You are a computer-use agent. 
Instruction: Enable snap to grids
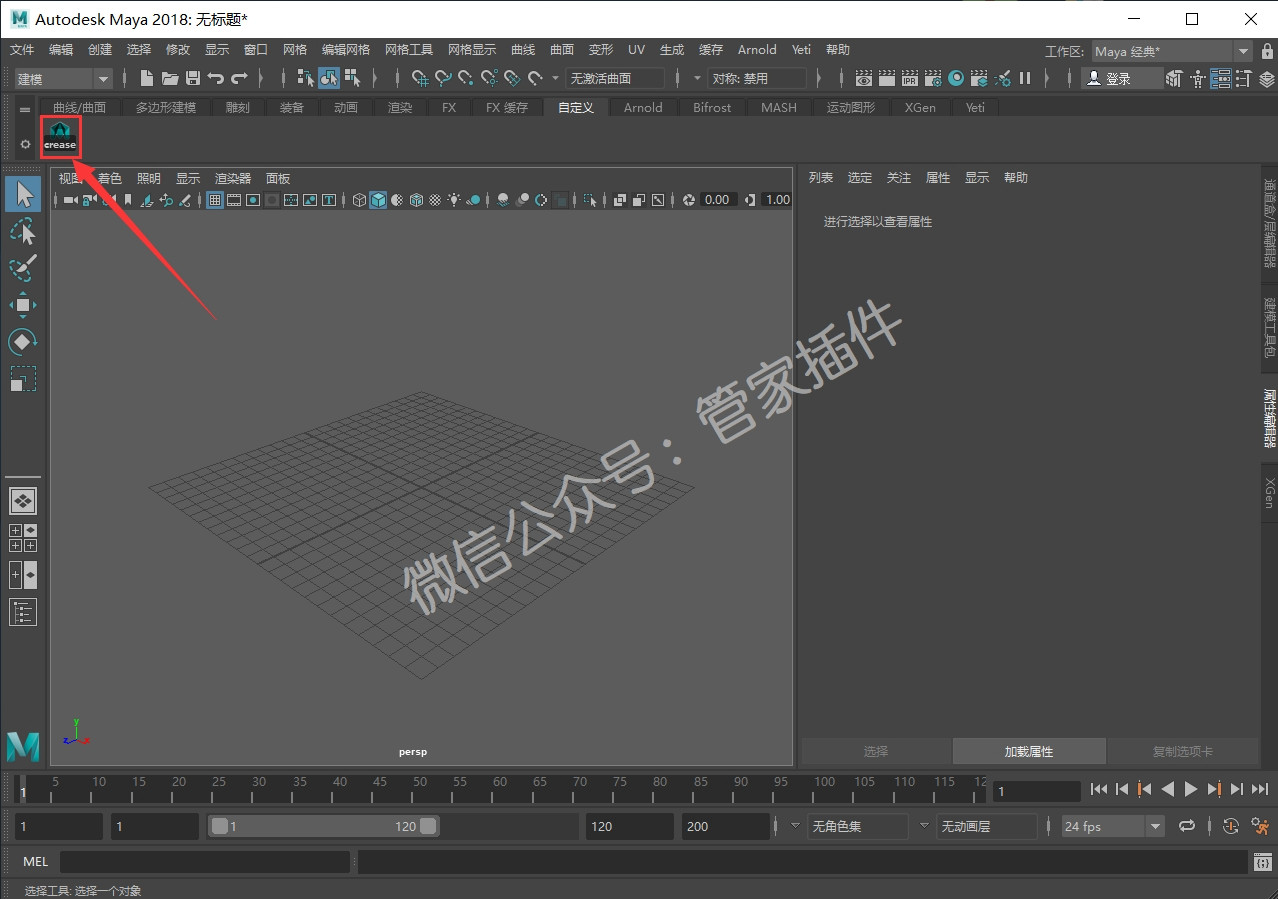tap(420, 78)
